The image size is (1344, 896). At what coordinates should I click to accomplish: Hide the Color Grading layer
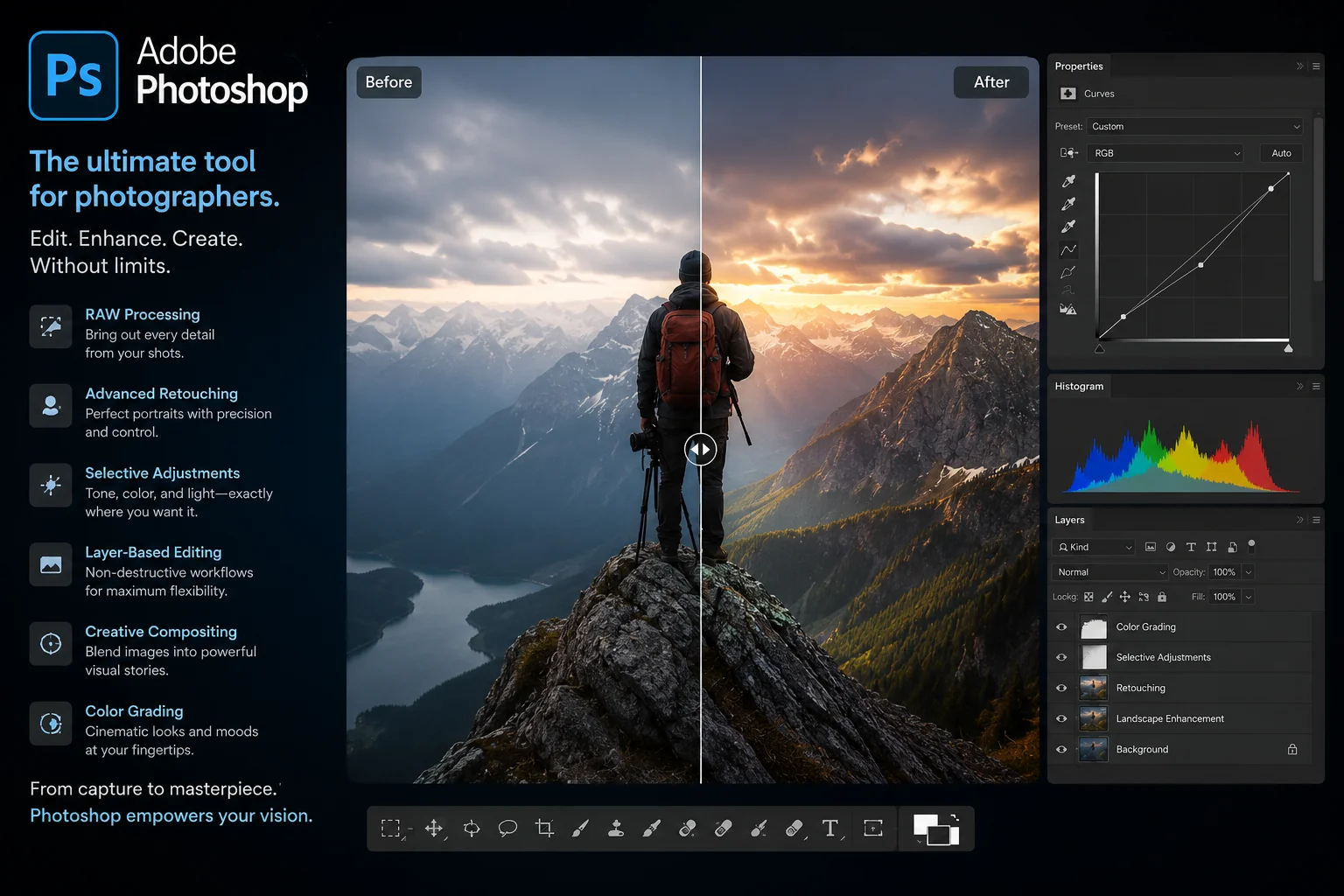1061,627
